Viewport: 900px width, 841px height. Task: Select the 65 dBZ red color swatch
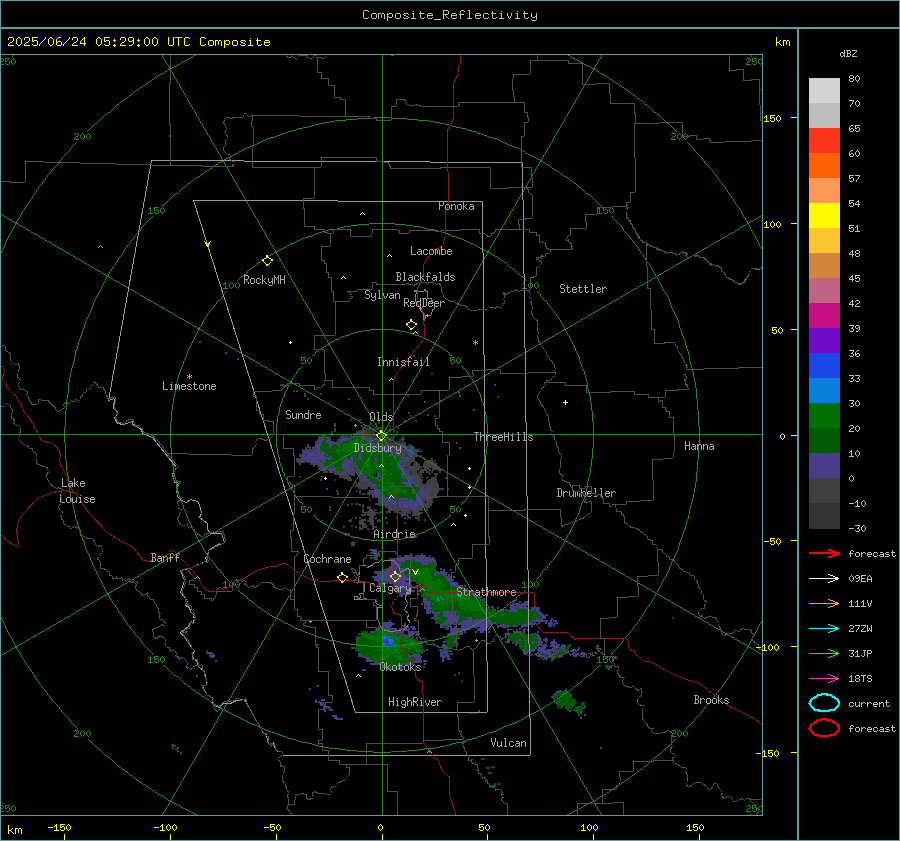[x=824, y=140]
